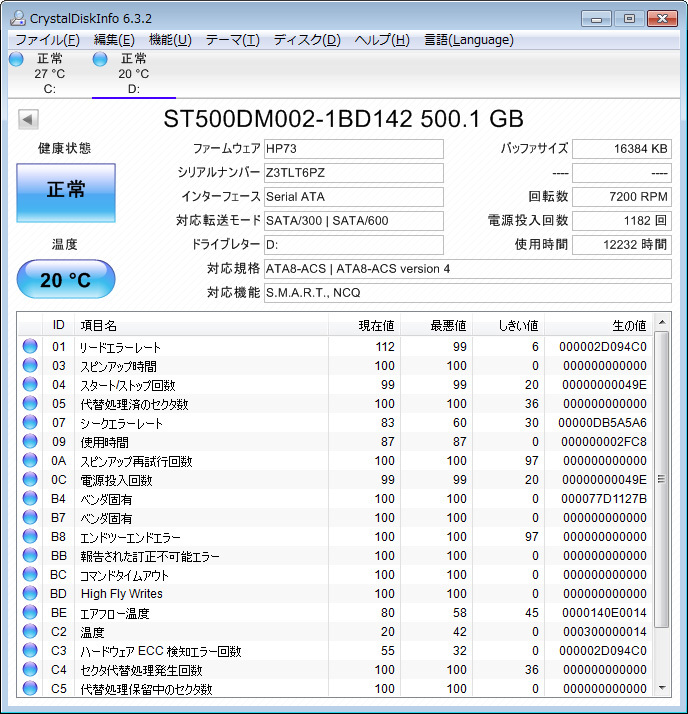Click the scrollbar down arrow in attribute list
688x714 pixels.
(661, 688)
